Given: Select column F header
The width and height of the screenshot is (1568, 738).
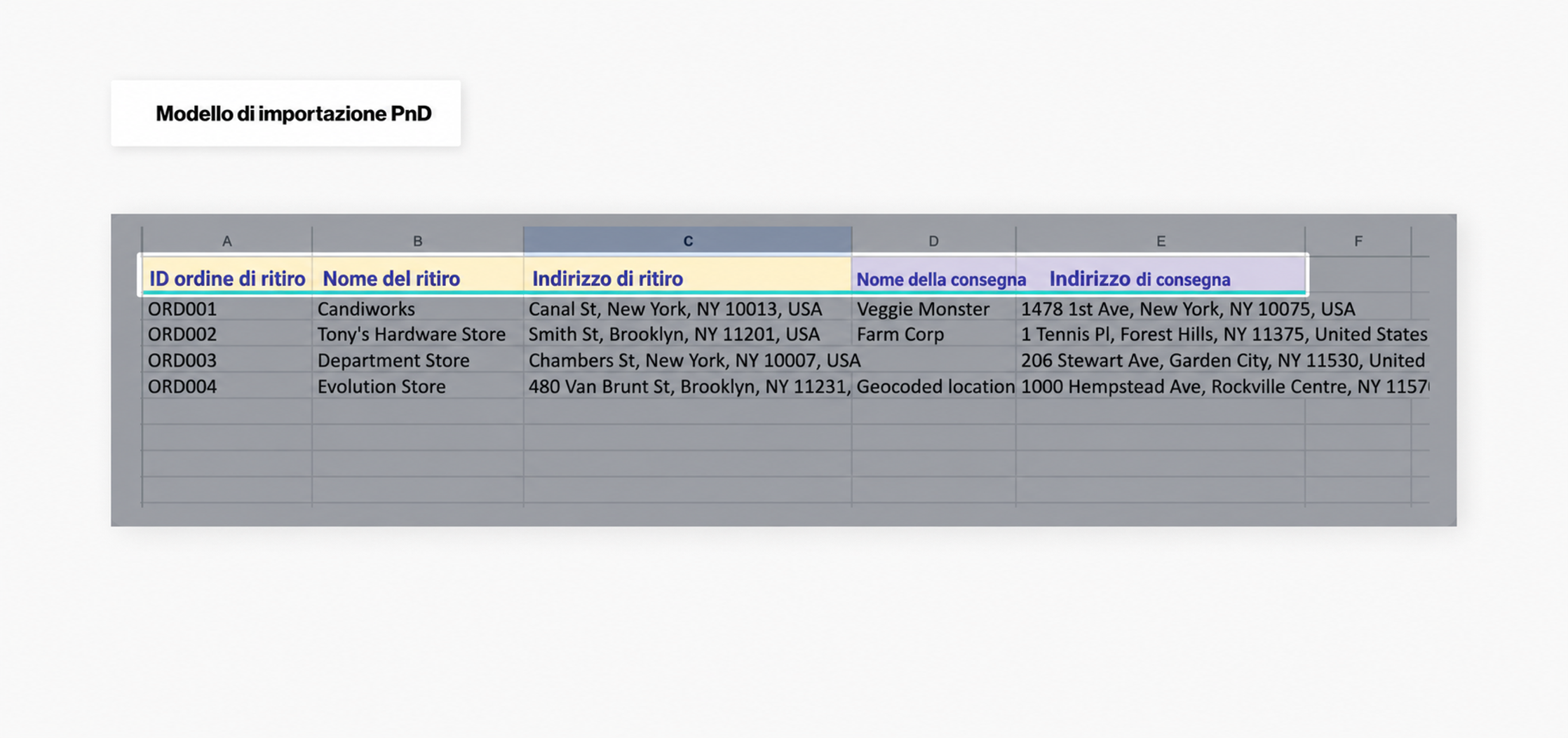Looking at the screenshot, I should [x=1358, y=241].
